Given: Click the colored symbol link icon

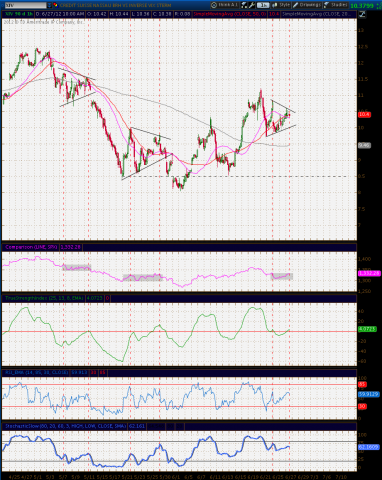Looking at the screenshot, I should 55,5.
